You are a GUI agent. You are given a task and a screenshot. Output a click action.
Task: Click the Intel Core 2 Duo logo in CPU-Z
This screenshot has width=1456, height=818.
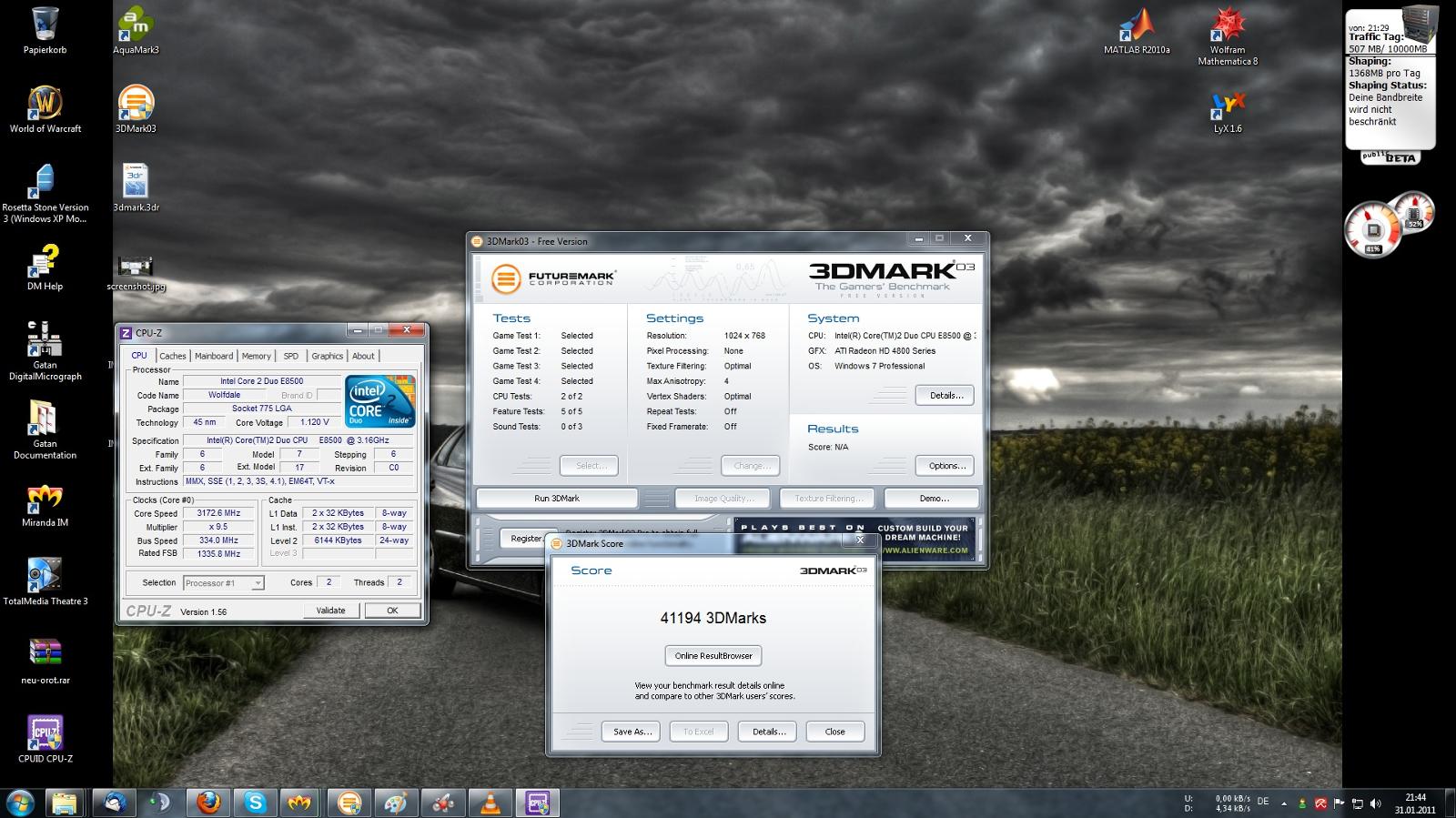pyautogui.click(x=380, y=401)
